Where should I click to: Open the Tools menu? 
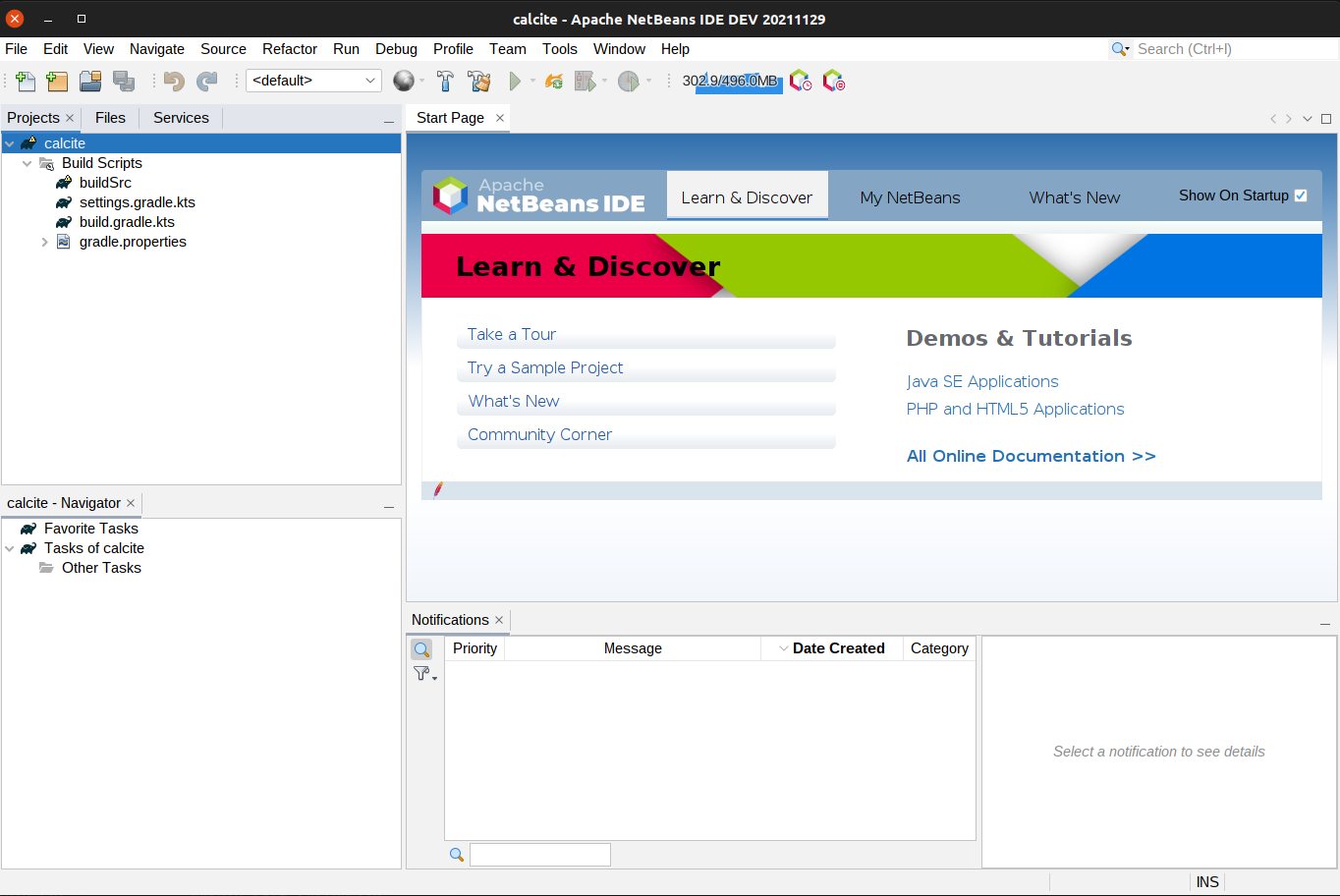pos(560,49)
